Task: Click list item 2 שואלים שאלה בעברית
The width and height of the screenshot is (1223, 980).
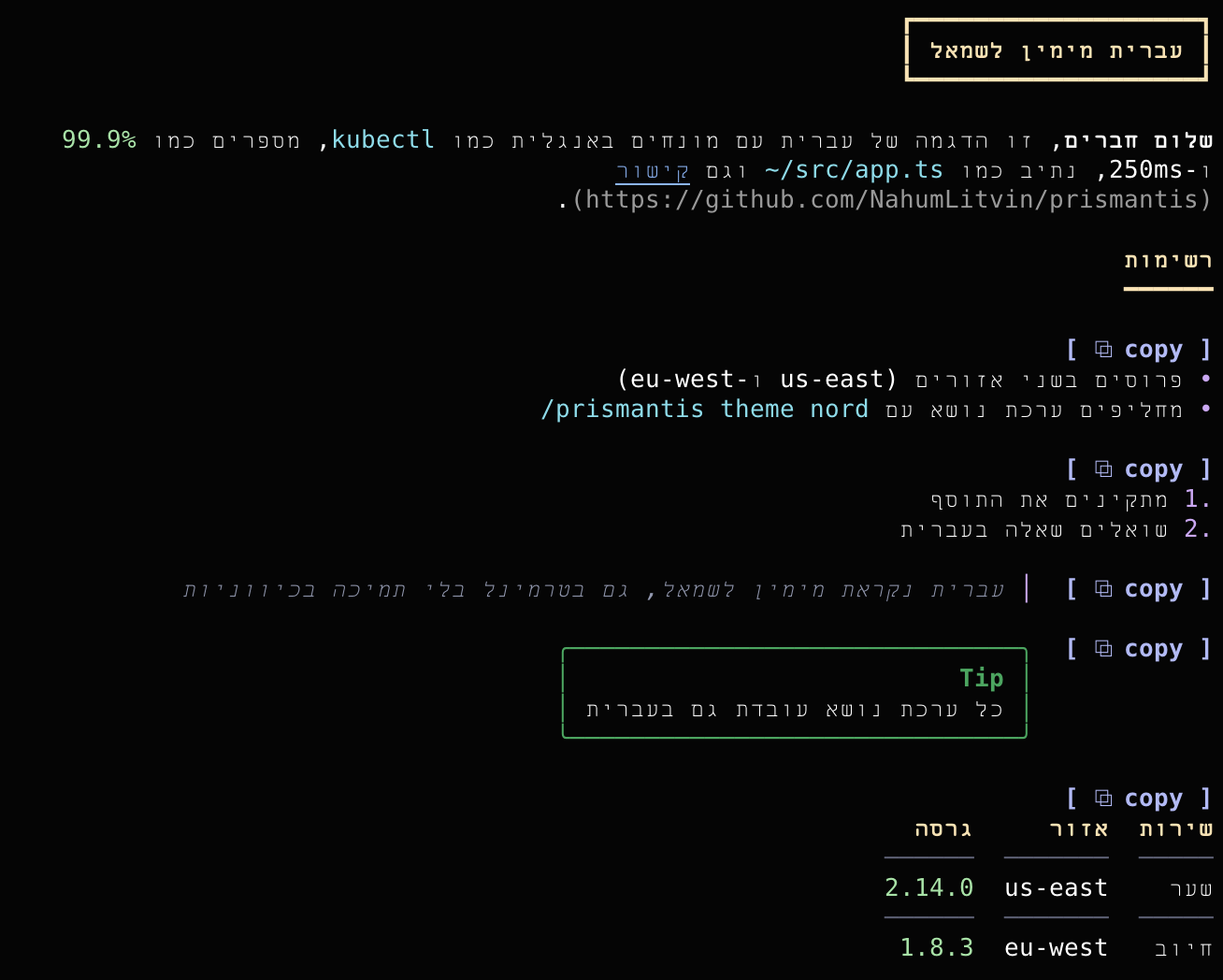Action: pyautogui.click(x=1057, y=529)
